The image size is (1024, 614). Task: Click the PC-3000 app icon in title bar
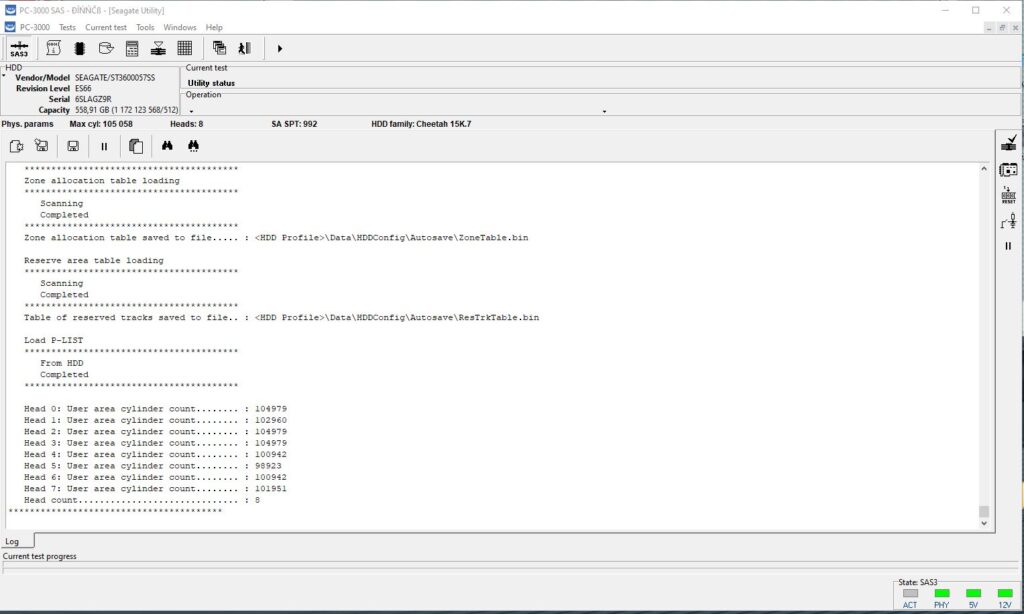coord(10,10)
